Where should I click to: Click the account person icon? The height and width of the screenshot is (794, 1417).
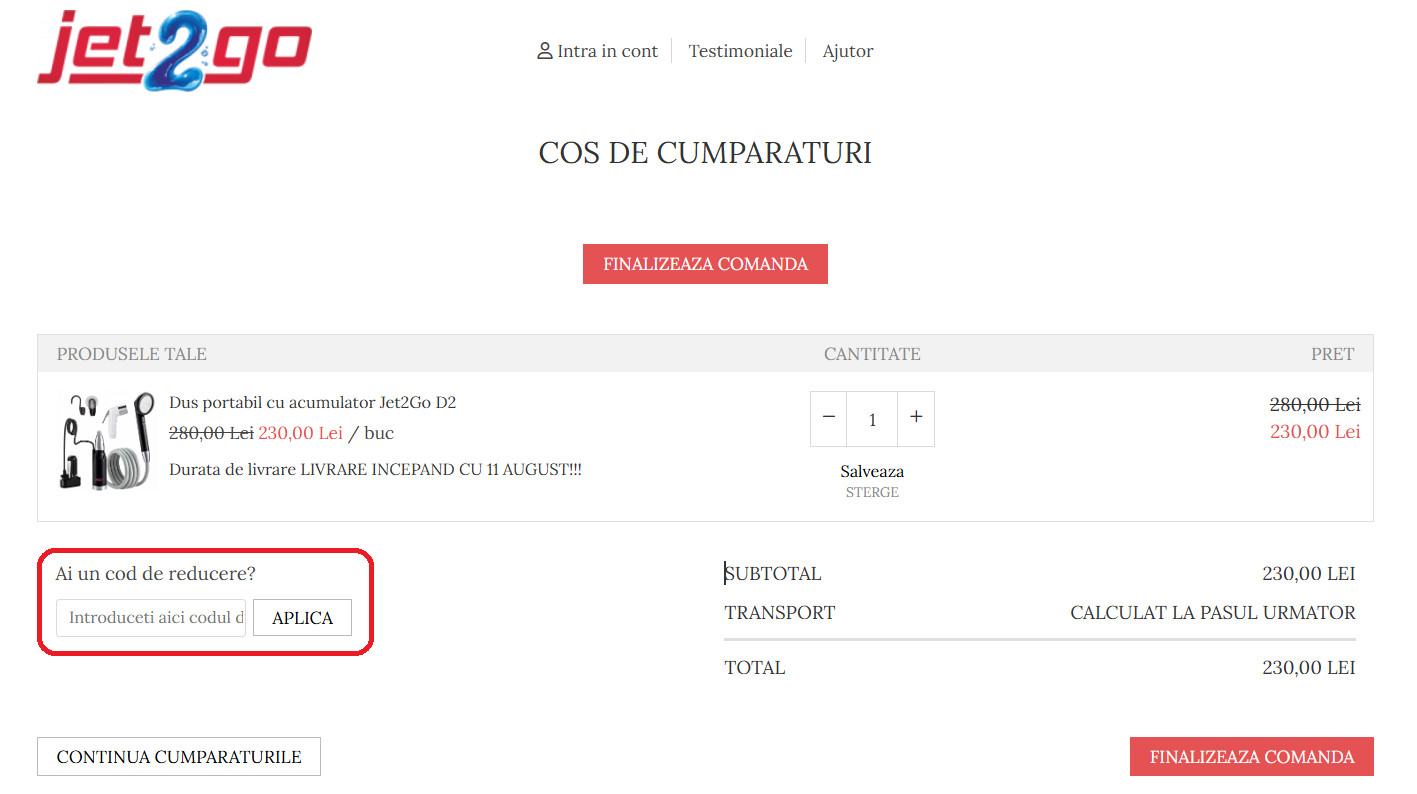544,50
